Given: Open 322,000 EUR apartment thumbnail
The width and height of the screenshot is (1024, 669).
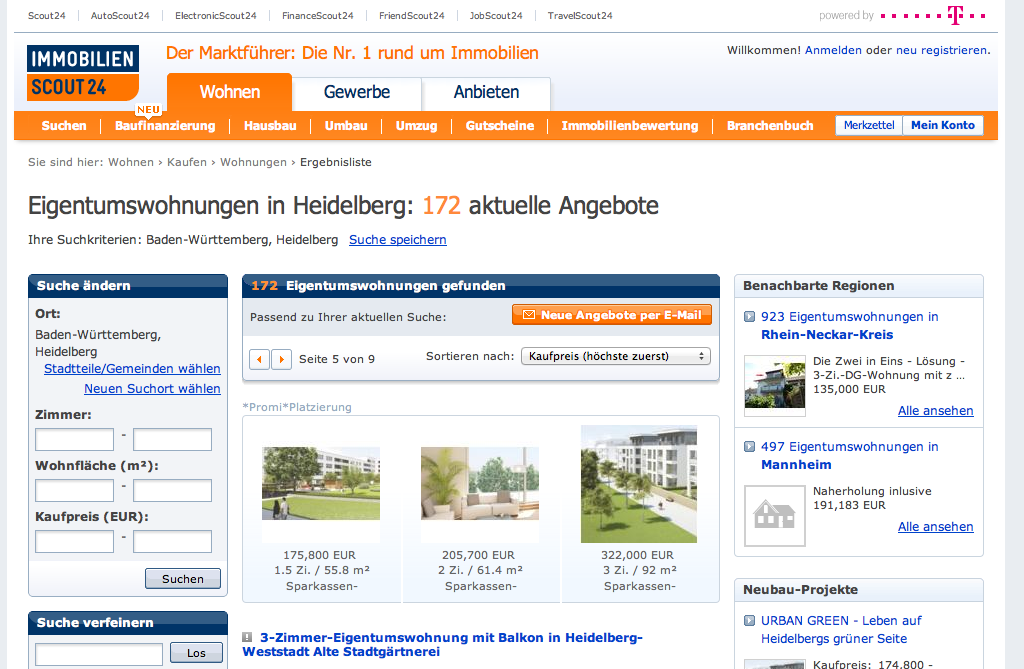Looking at the screenshot, I should click(639, 484).
